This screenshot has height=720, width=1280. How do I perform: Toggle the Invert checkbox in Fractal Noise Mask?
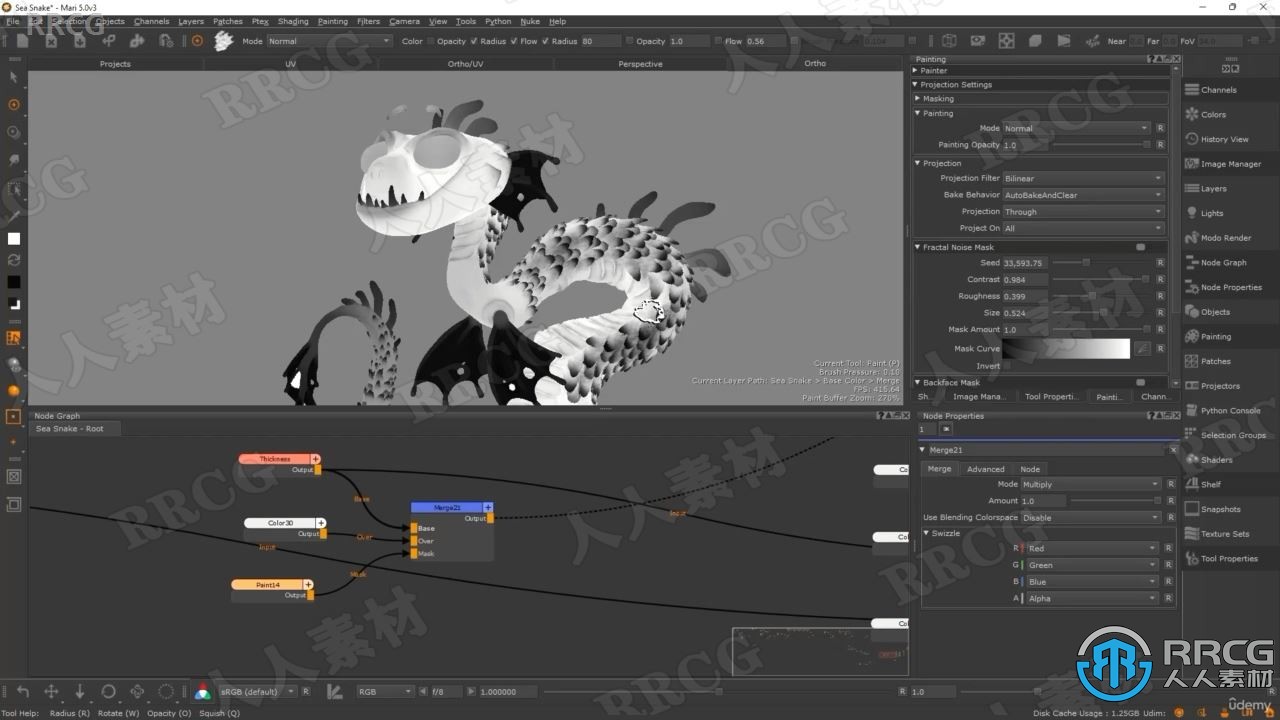point(1008,366)
